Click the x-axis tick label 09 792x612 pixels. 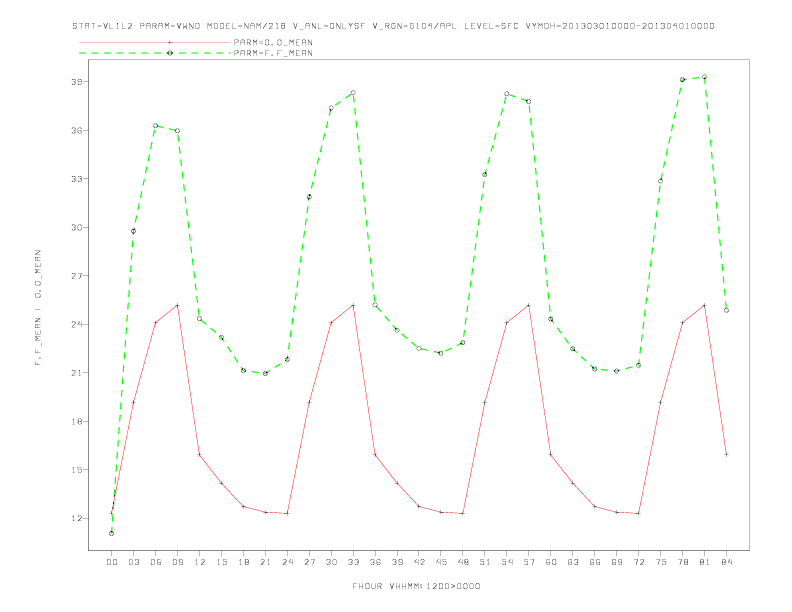point(177,562)
